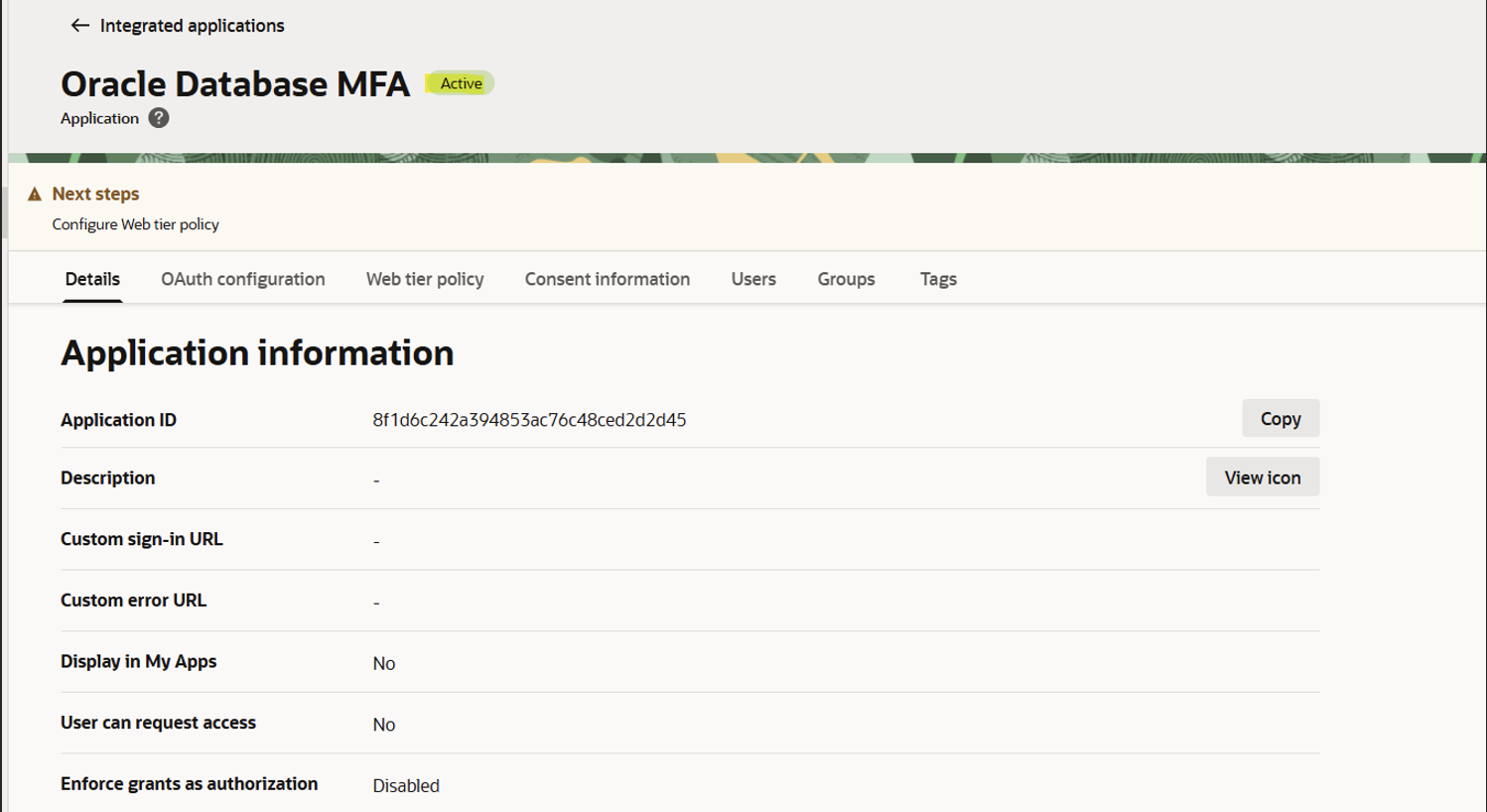Click the Display in My Apps value
Screen dimensions: 1487x812
pyautogui.click(x=383, y=662)
